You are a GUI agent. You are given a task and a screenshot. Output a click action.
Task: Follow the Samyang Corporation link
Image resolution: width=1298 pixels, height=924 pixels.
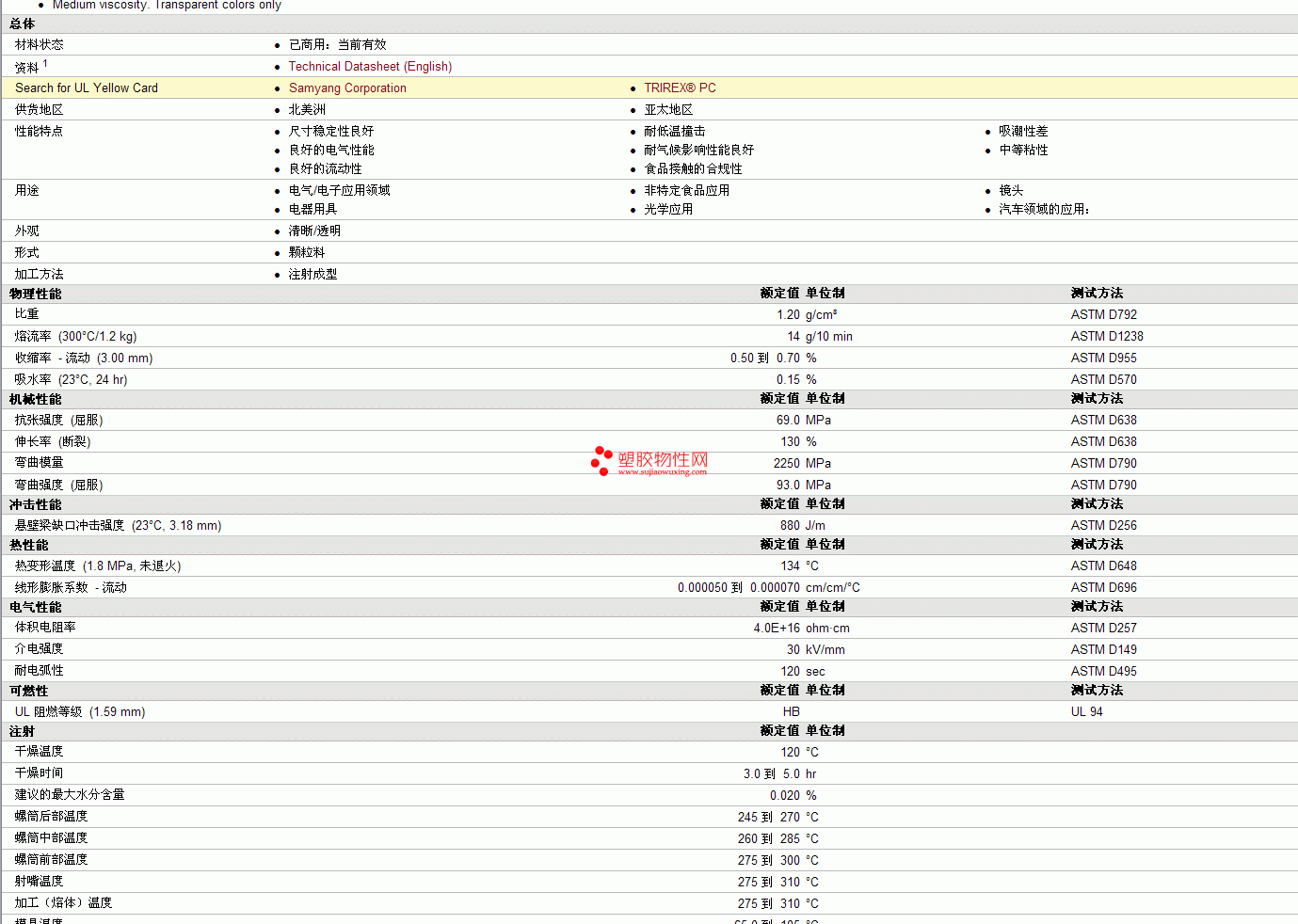tap(347, 88)
